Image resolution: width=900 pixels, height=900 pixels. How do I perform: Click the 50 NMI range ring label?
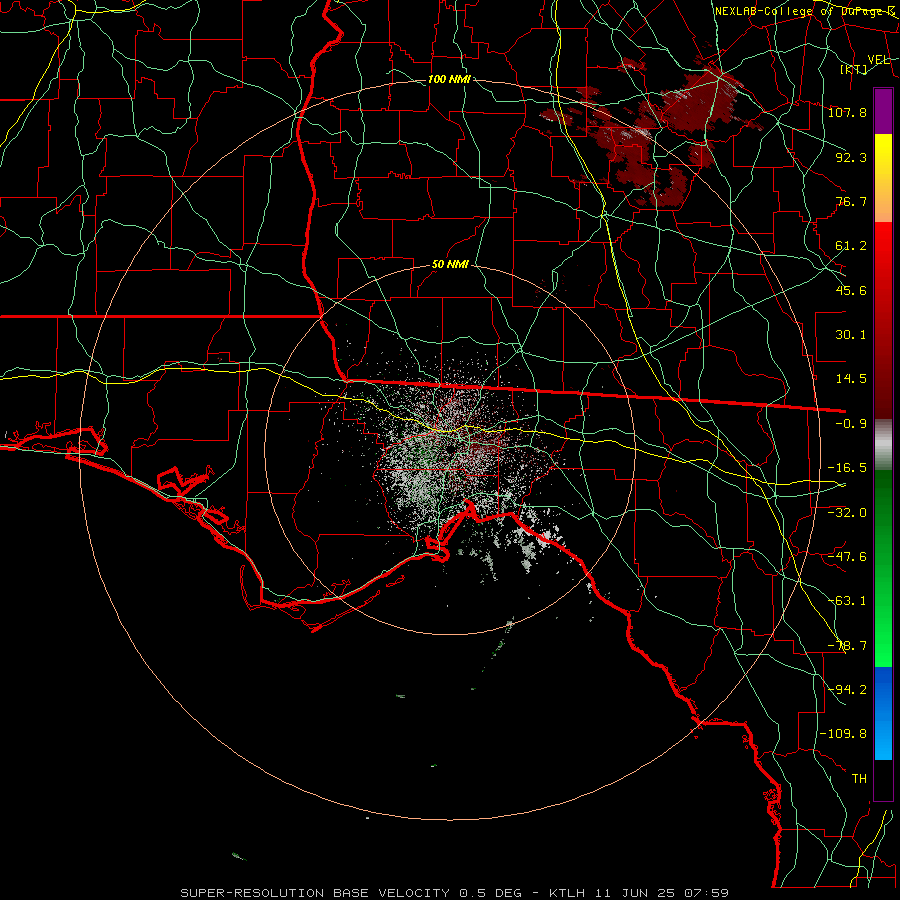(450, 264)
